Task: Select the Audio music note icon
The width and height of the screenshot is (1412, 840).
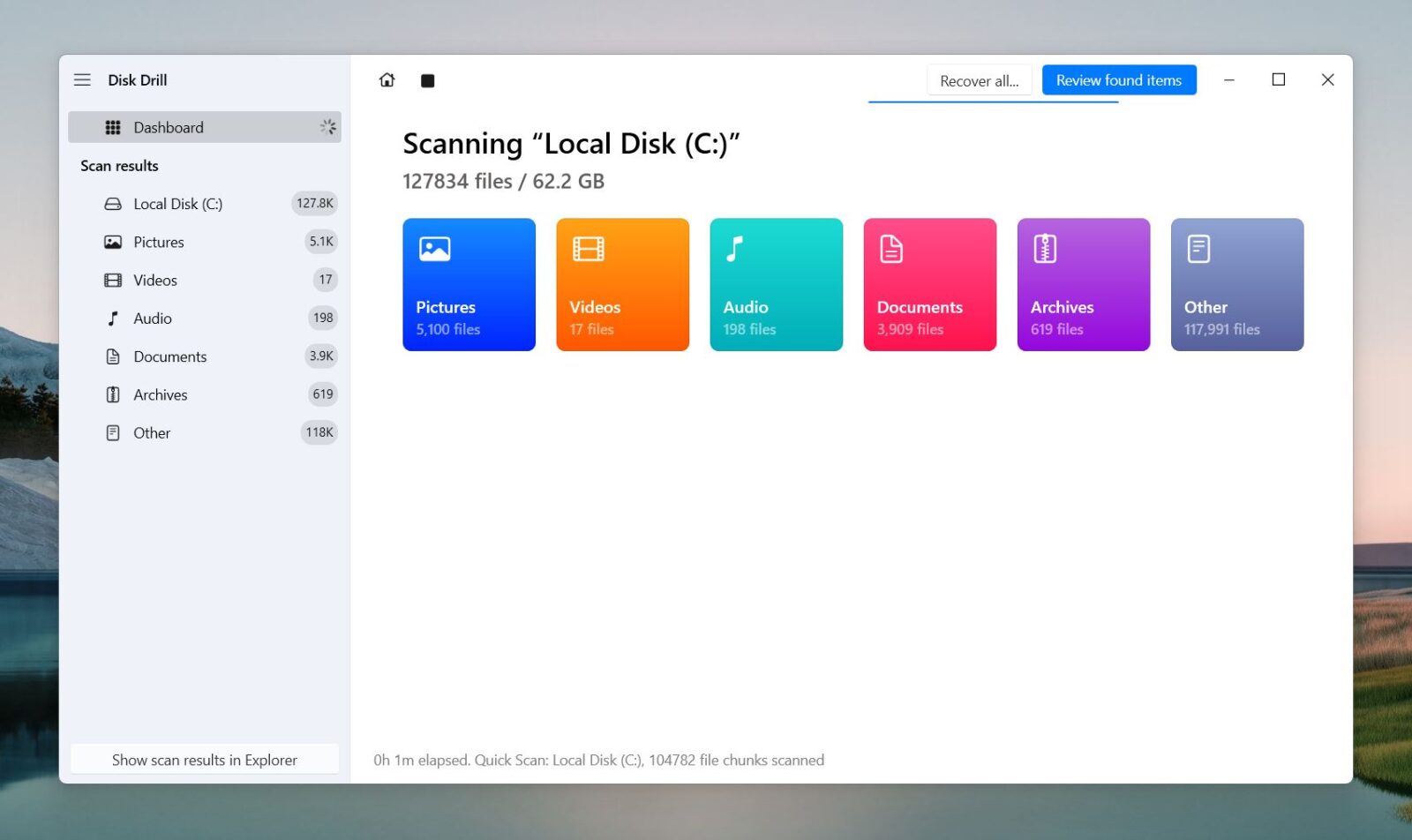Action: pyautogui.click(x=111, y=318)
